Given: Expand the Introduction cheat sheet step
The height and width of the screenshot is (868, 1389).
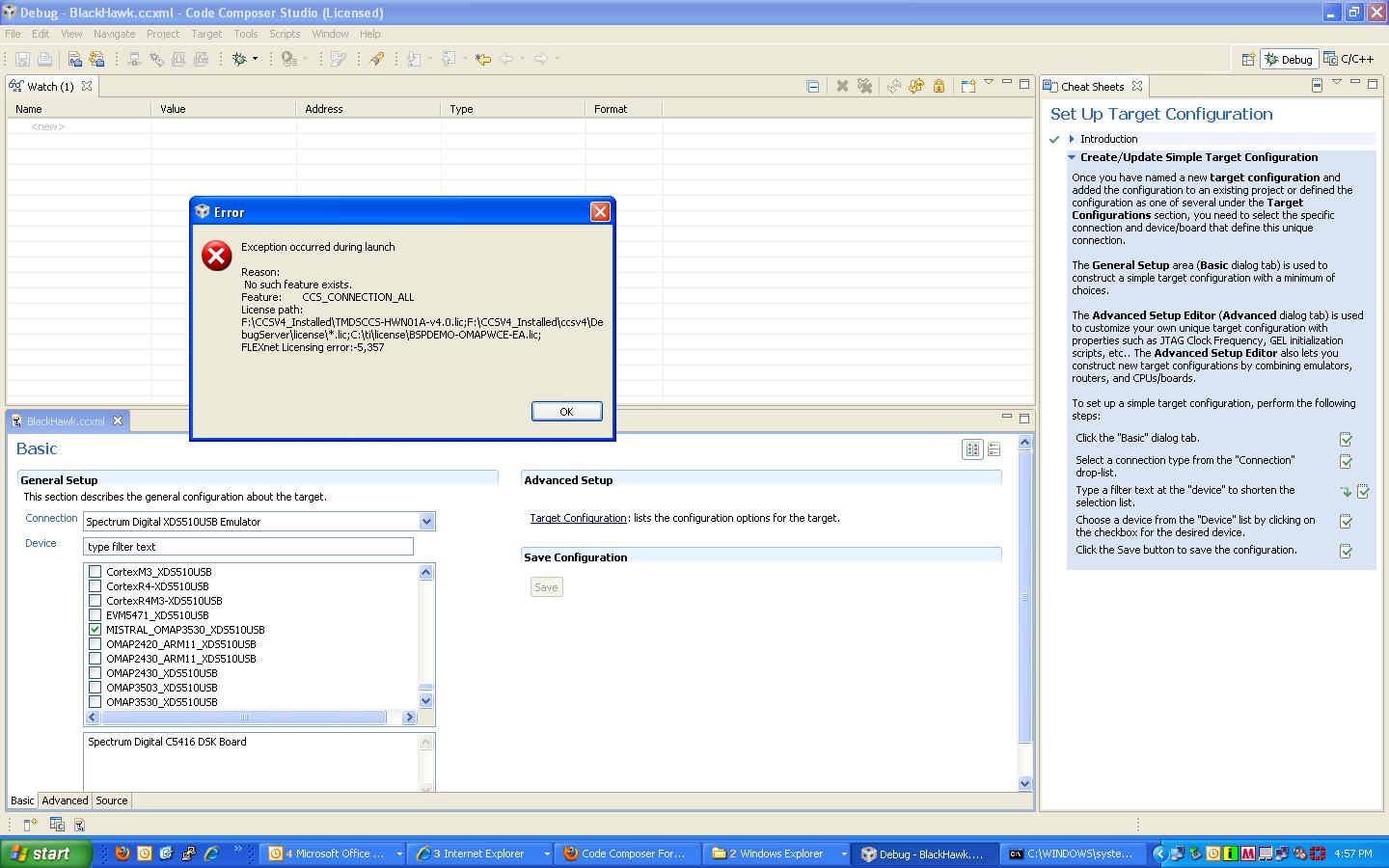Looking at the screenshot, I should (x=1072, y=139).
